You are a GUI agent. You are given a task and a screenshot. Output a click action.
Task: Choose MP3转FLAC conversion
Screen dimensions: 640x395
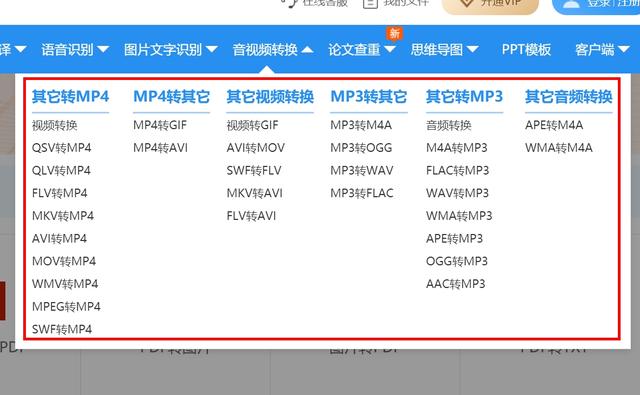point(362,193)
